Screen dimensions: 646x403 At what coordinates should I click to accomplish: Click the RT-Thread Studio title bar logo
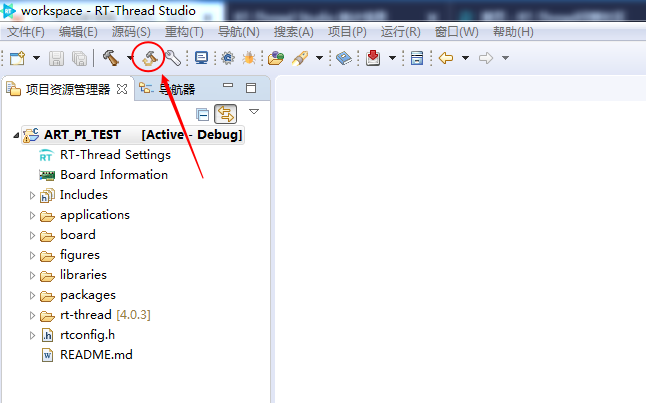(8, 11)
